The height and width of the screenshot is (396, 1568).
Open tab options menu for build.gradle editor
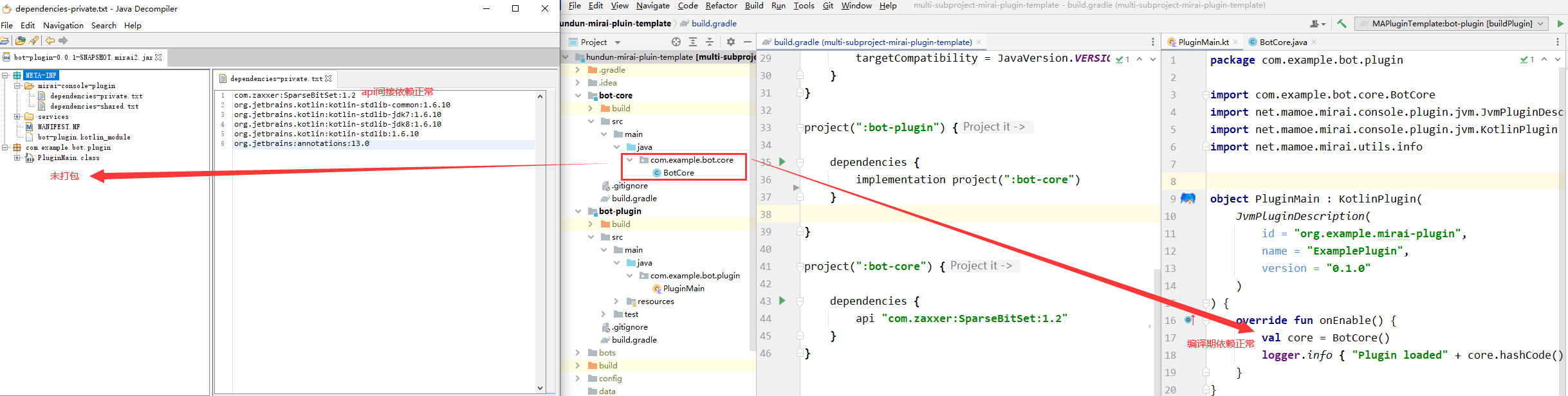pyautogui.click(x=1153, y=42)
